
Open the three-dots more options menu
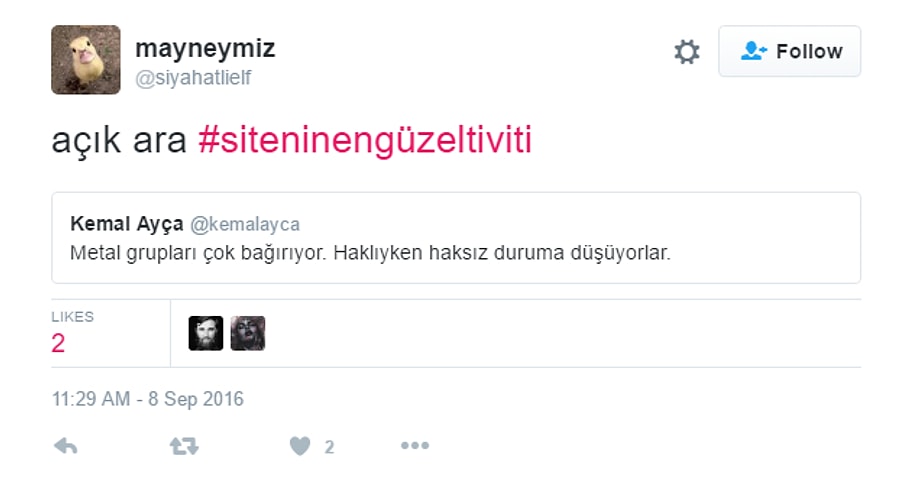tap(415, 445)
